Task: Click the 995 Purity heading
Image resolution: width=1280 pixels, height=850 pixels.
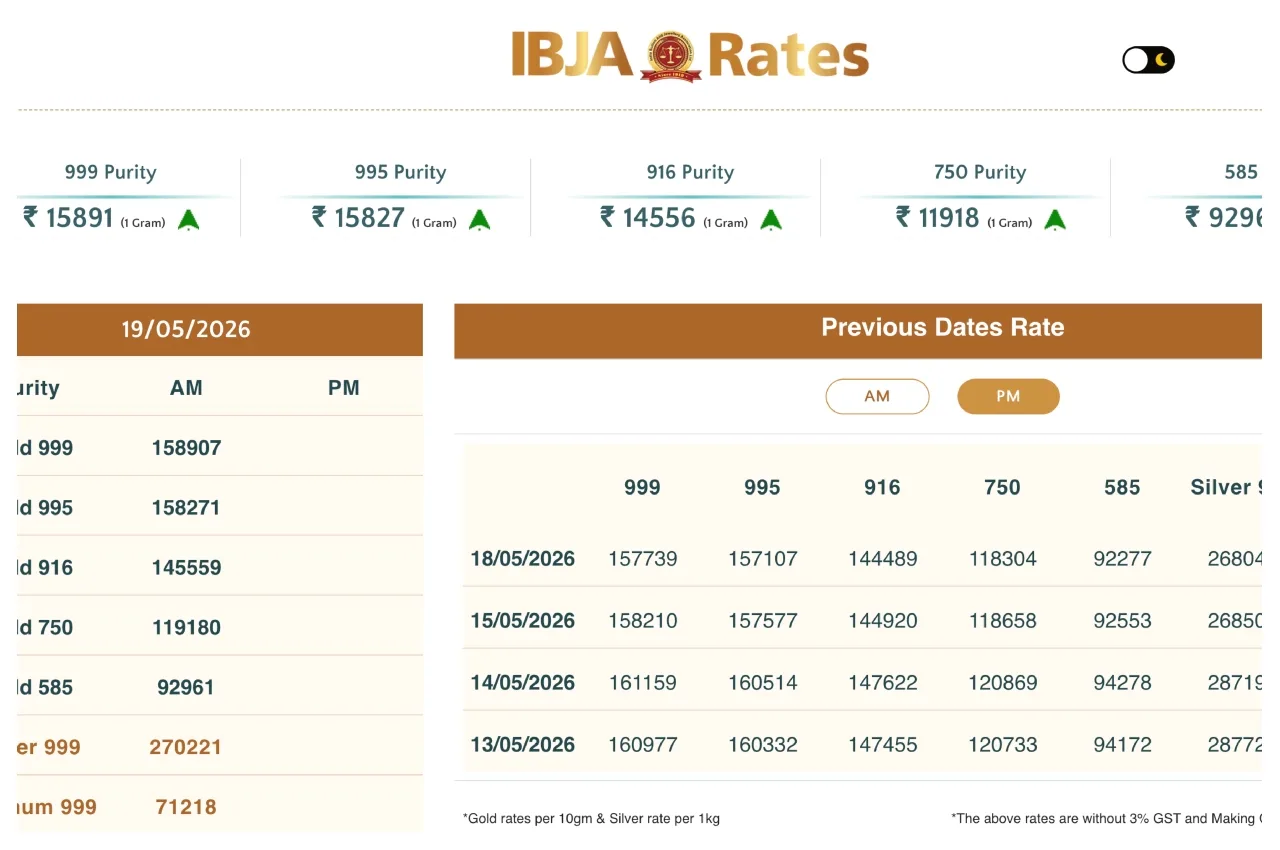Action: point(400,172)
